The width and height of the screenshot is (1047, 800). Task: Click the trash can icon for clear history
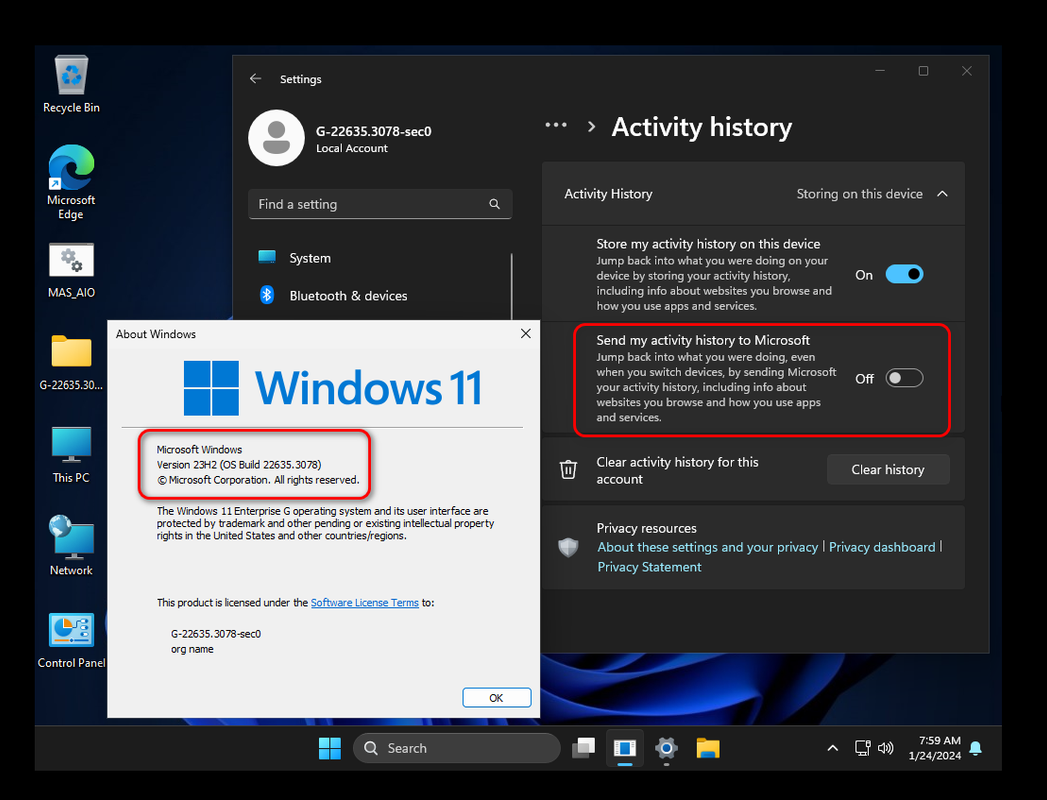[568, 469]
